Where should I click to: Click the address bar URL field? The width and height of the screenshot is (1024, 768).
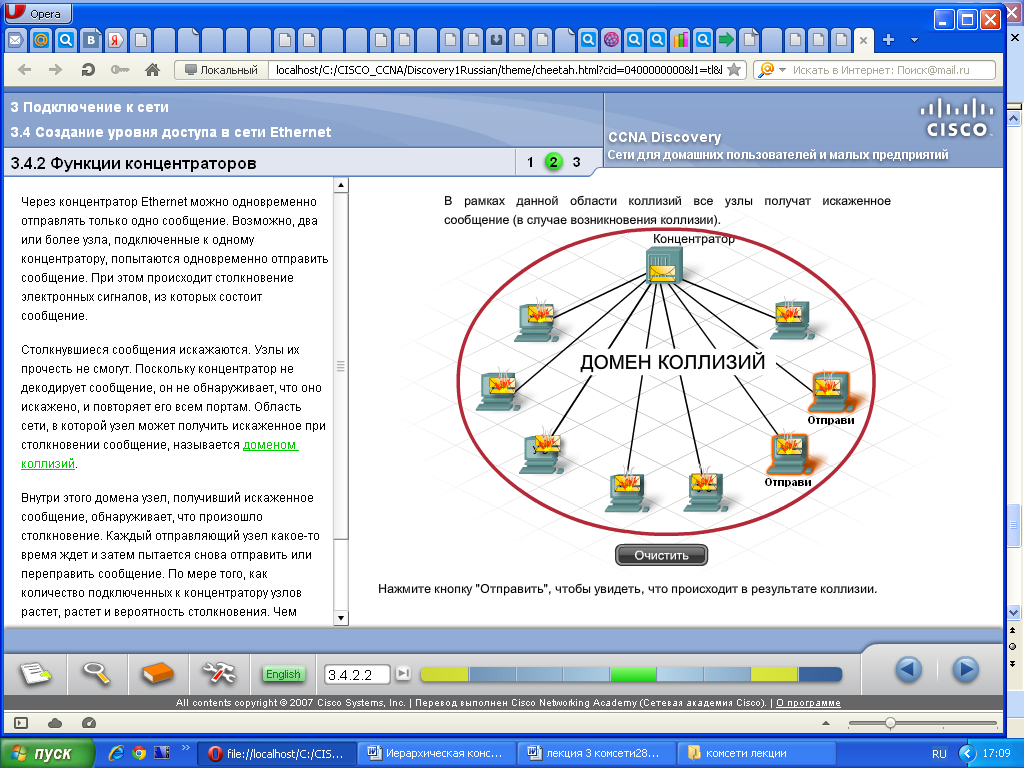pos(498,70)
